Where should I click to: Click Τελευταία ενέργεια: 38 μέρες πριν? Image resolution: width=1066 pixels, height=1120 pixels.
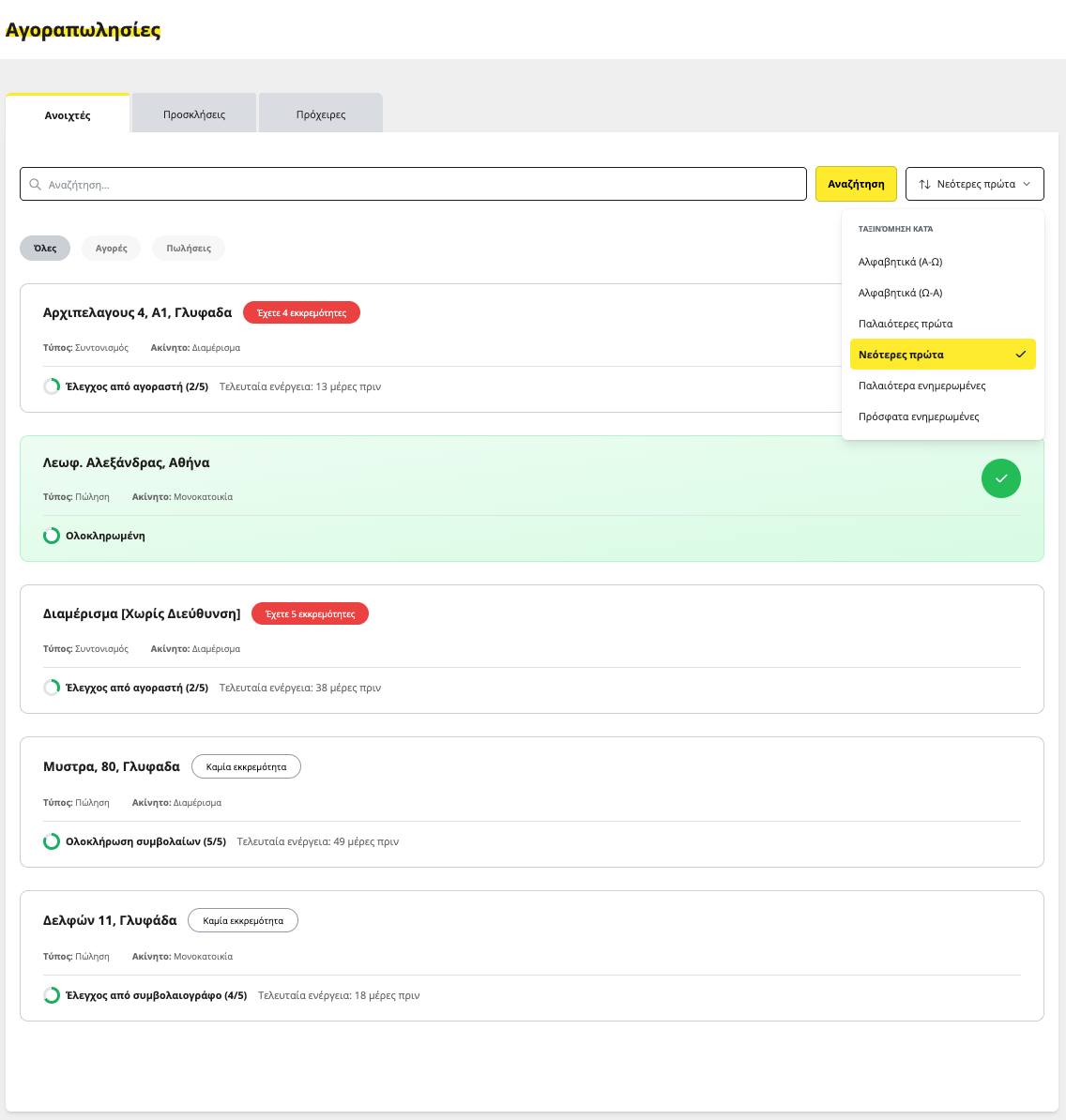coord(300,688)
